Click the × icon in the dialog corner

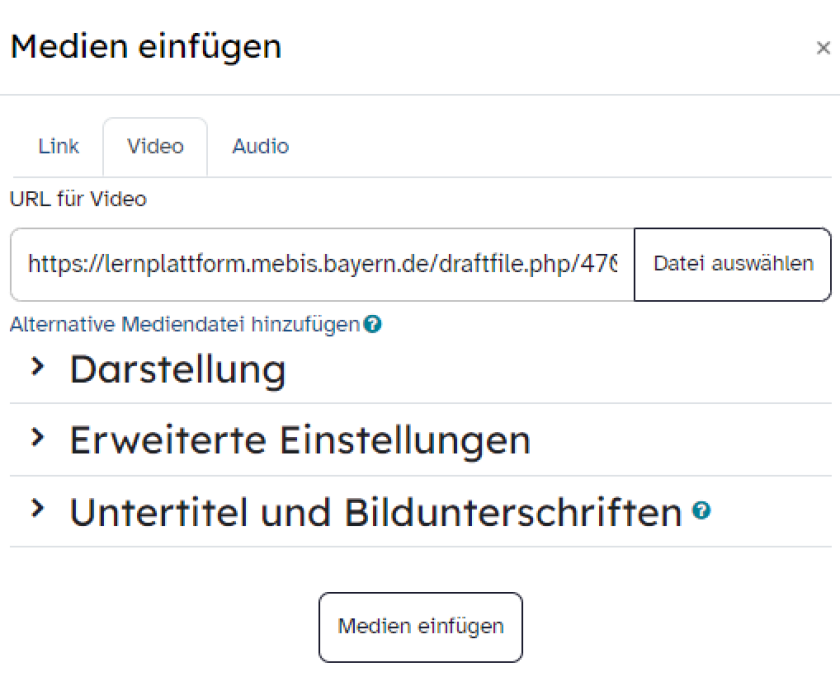click(824, 47)
